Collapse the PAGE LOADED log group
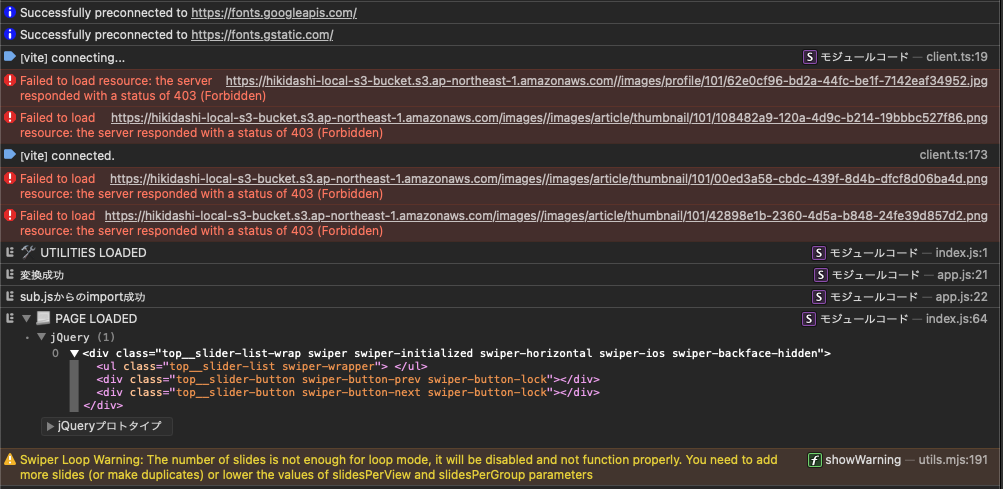Viewport: 1003px width, 489px height. [26, 319]
